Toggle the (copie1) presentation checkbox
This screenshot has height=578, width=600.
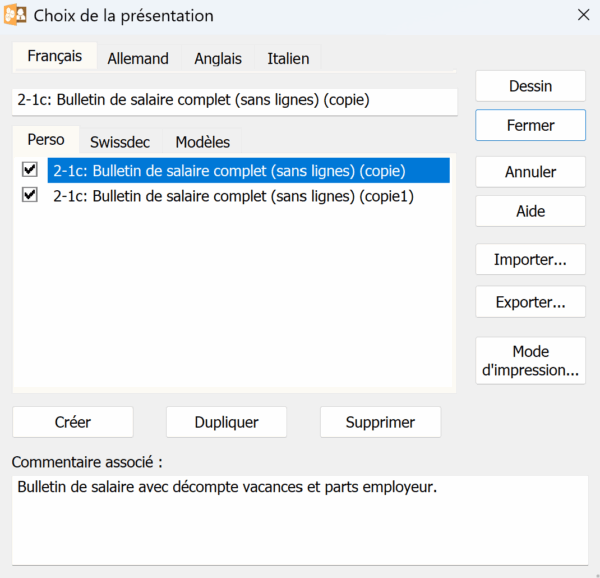coord(29,197)
